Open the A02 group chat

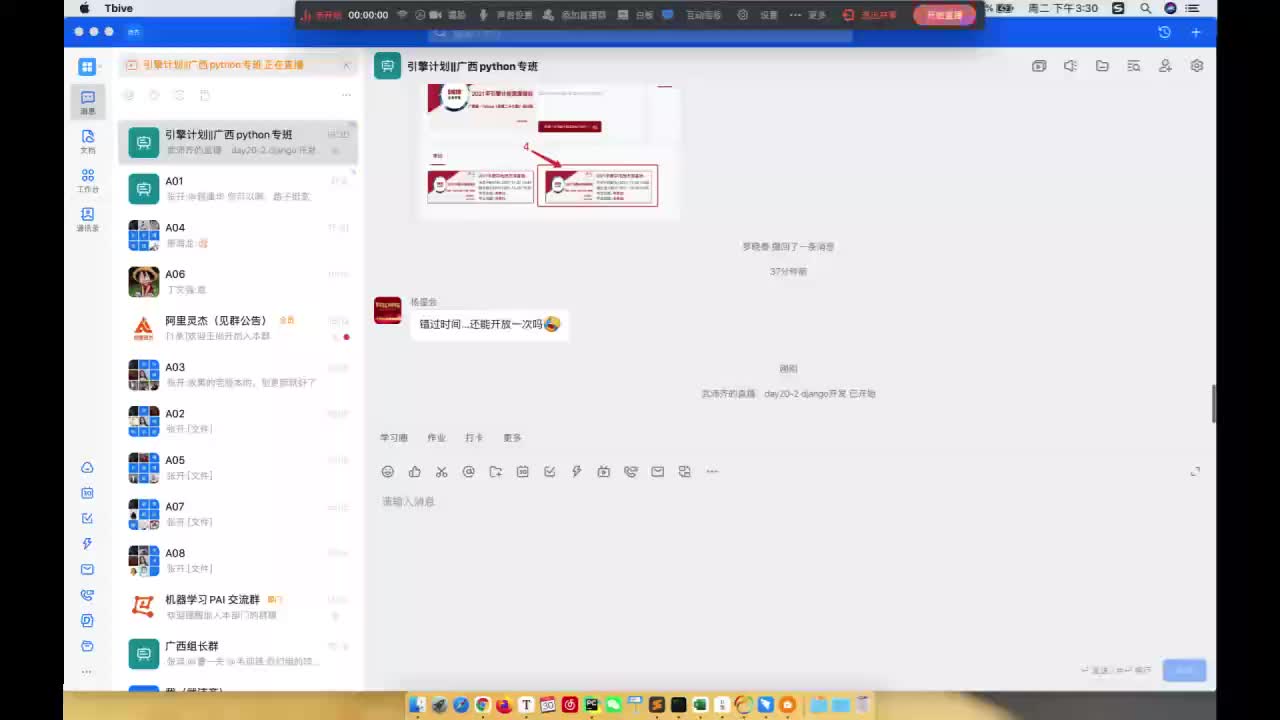238,421
